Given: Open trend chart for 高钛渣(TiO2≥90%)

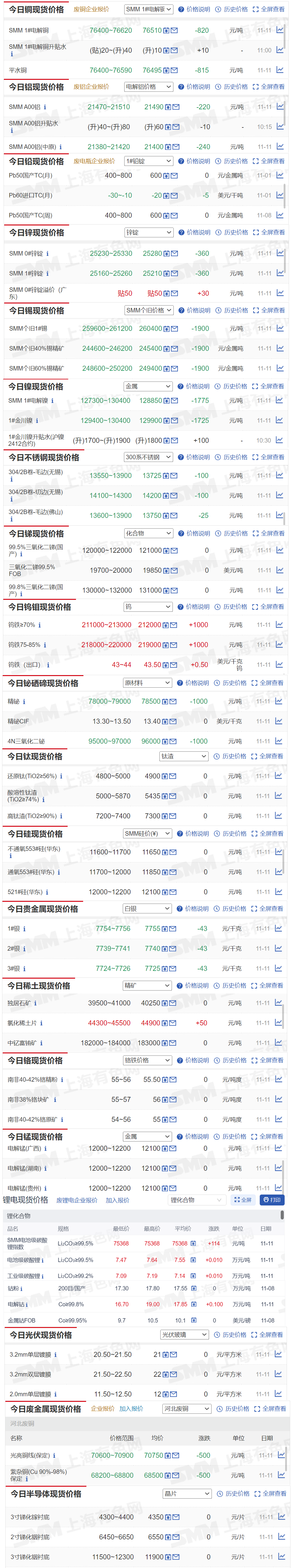Looking at the screenshot, I should coord(279,816).
